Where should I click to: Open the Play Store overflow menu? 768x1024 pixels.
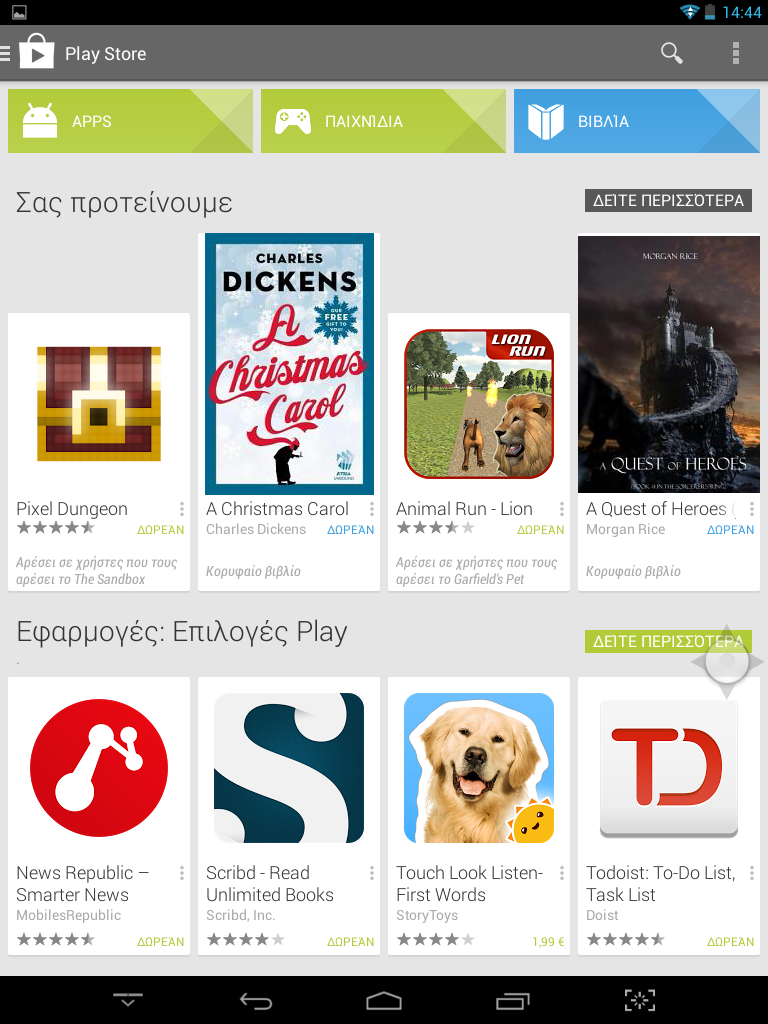click(735, 53)
